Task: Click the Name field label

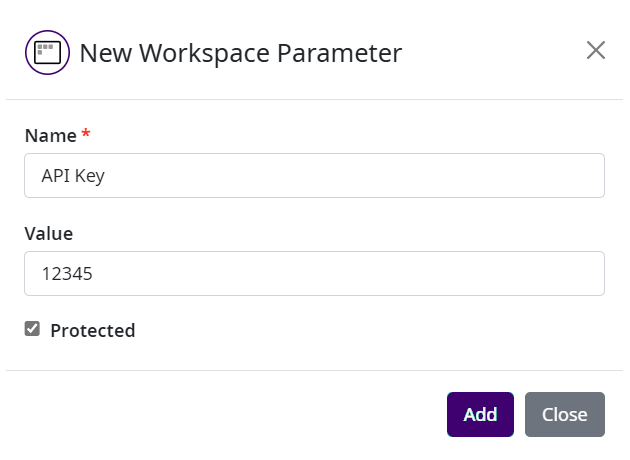Action: pyautogui.click(x=50, y=135)
